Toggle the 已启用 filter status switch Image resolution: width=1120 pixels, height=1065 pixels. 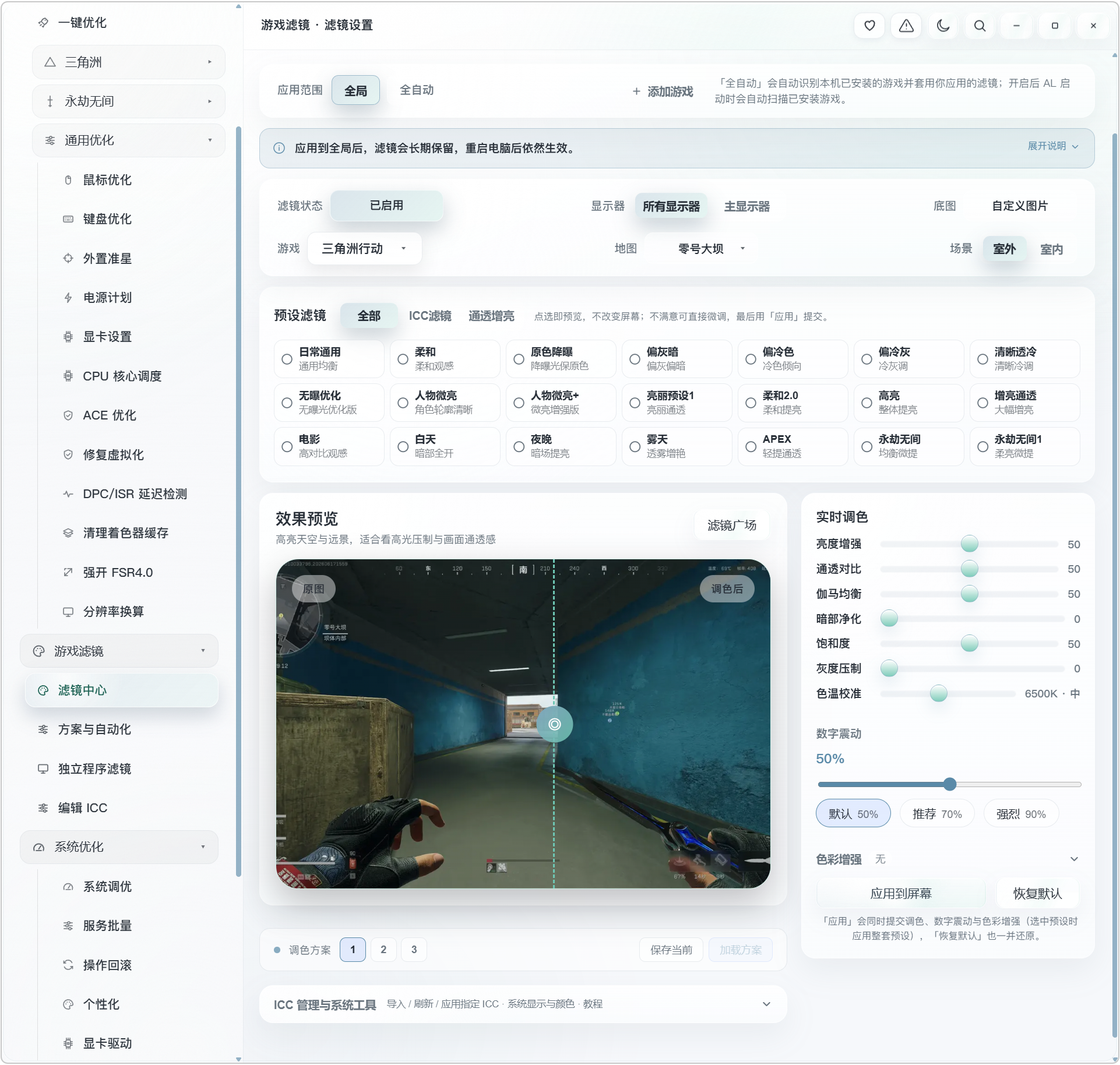coord(386,206)
